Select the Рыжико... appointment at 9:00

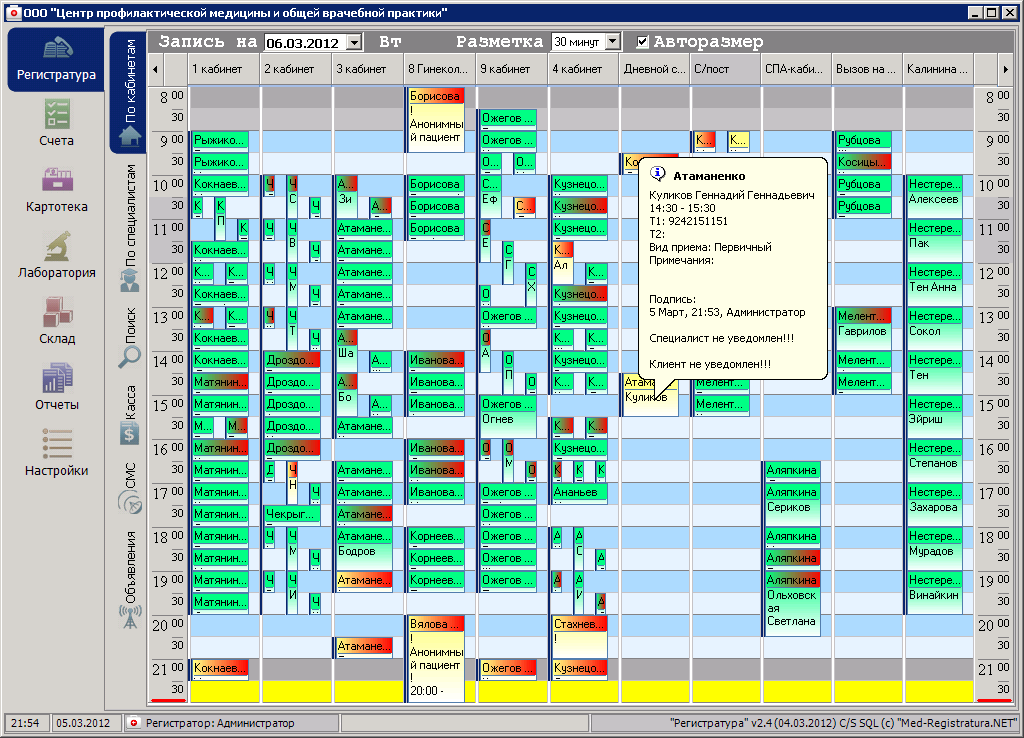(220, 140)
